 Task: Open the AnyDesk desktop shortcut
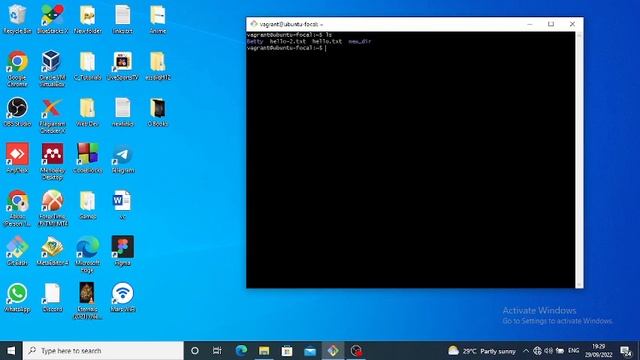17,158
